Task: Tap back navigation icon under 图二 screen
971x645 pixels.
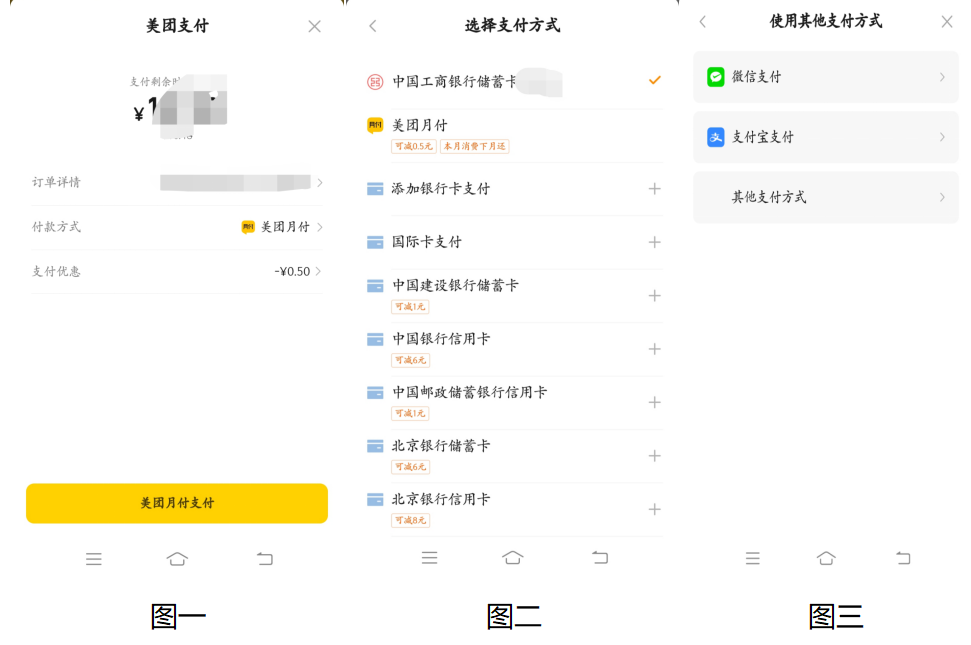Action: coord(600,558)
